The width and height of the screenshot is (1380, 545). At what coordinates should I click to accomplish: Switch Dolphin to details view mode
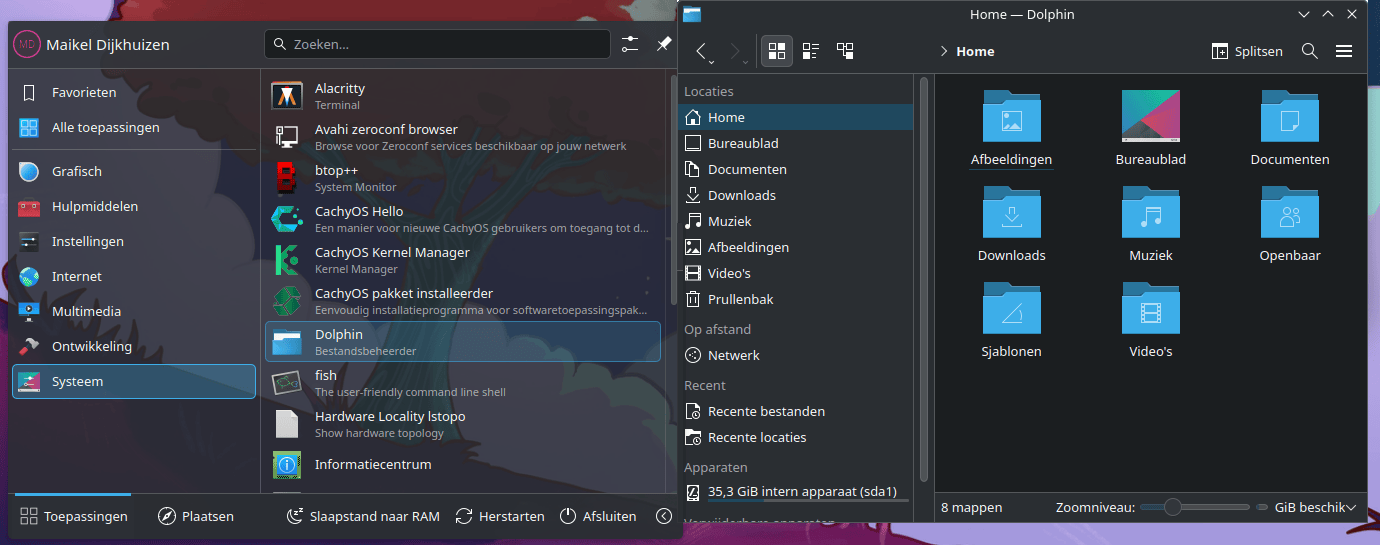[x=845, y=51]
